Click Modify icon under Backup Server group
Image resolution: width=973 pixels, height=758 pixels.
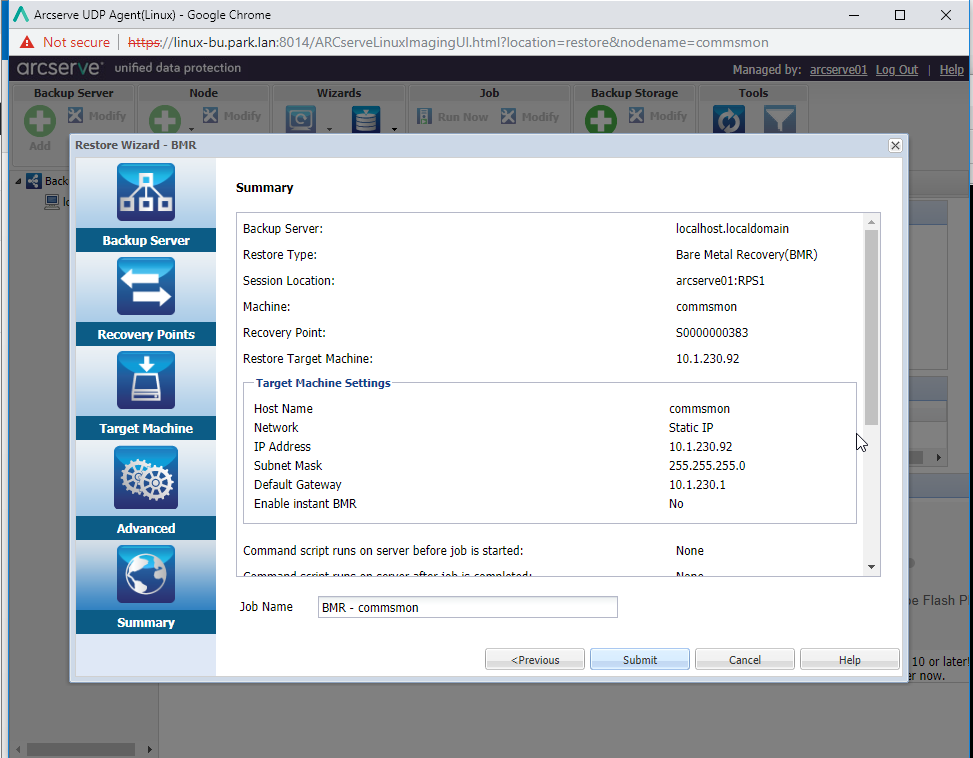click(x=75, y=115)
